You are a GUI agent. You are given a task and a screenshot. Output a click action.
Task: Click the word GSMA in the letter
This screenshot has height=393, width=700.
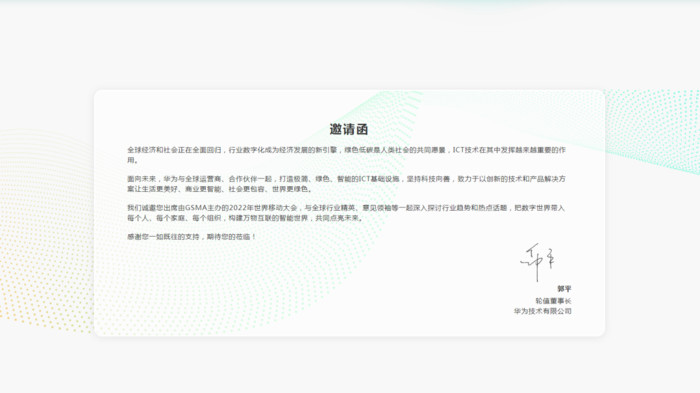[x=196, y=208]
